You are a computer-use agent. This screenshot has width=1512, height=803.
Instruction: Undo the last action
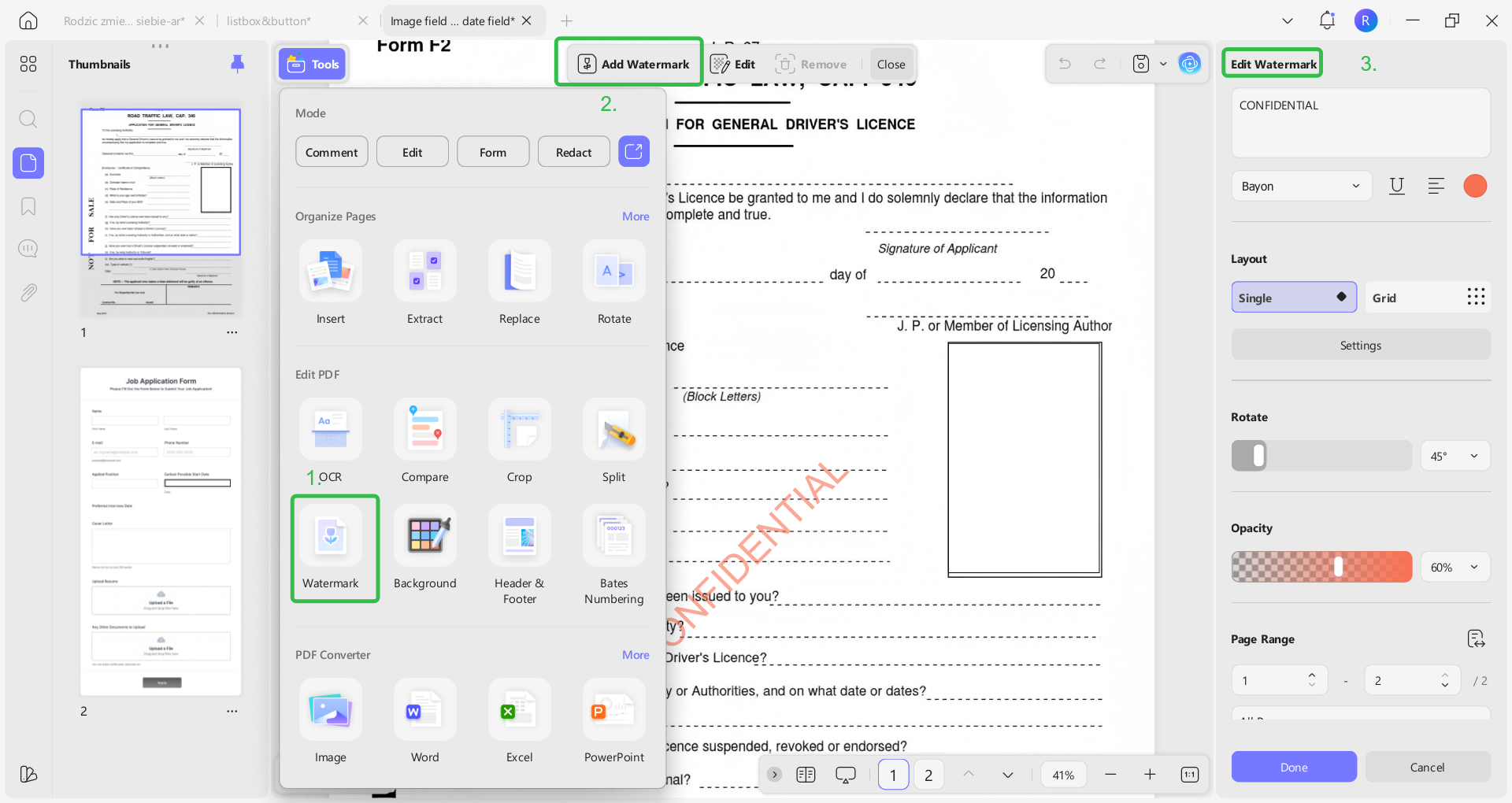[1065, 64]
